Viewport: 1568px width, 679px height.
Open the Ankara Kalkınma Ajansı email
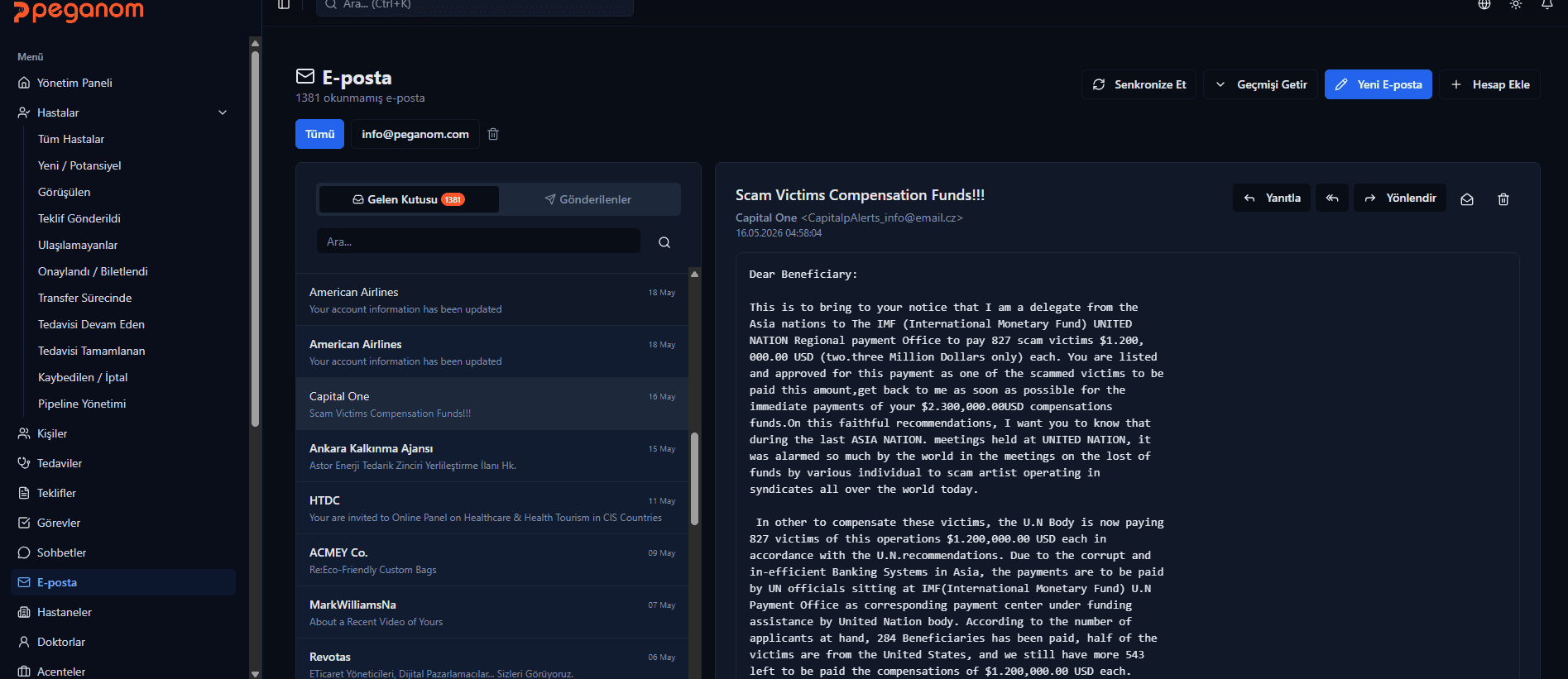492,456
